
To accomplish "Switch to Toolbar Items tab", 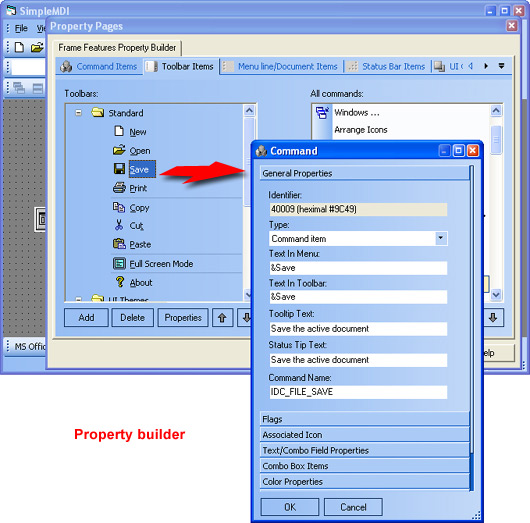I will 181,66.
